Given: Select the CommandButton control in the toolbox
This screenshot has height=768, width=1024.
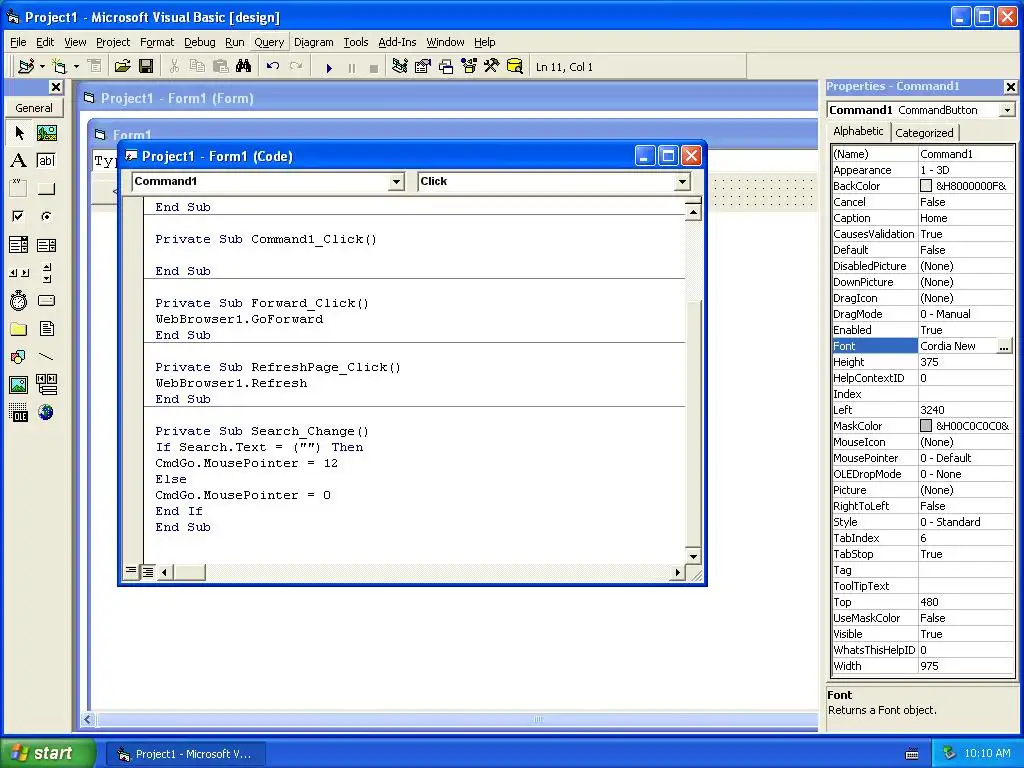Looking at the screenshot, I should (x=46, y=189).
